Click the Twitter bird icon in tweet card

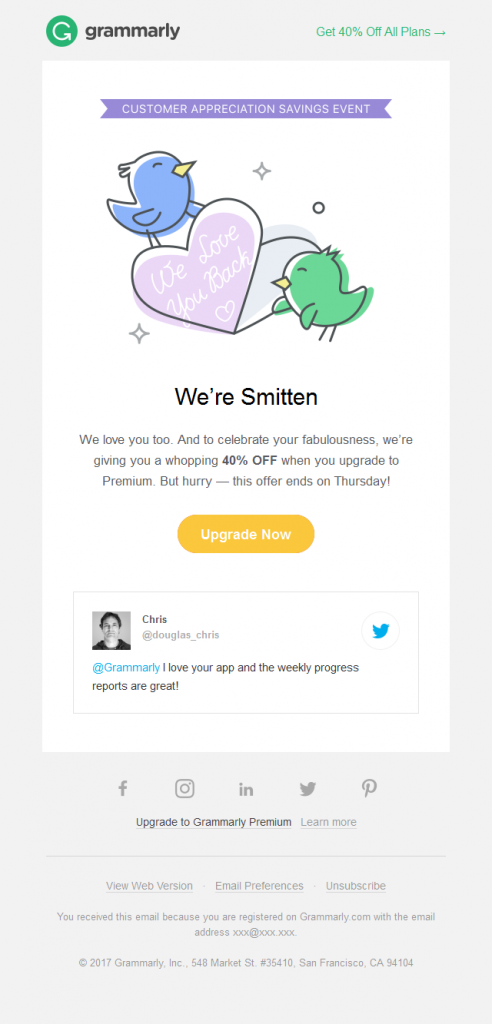coord(380,631)
